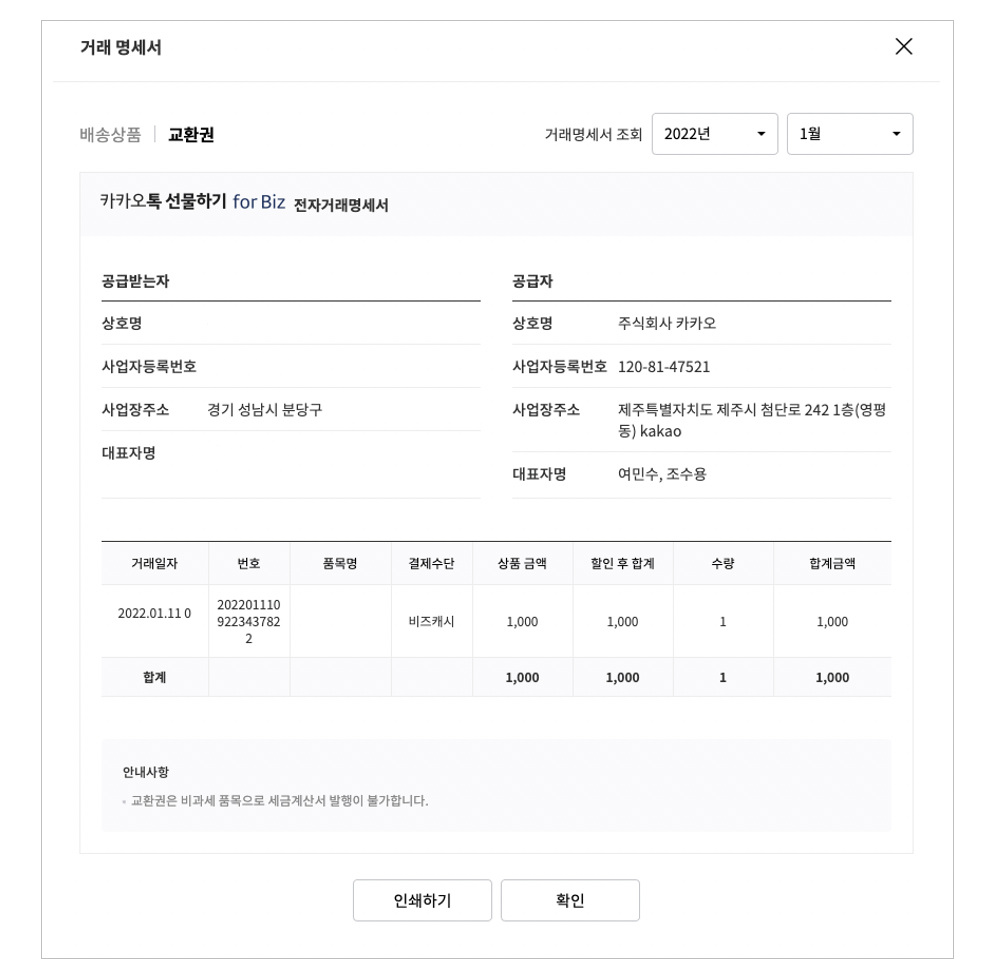Click the 카카오톡 선물하기 title text
This screenshot has width=981, height=969.
tap(163, 201)
